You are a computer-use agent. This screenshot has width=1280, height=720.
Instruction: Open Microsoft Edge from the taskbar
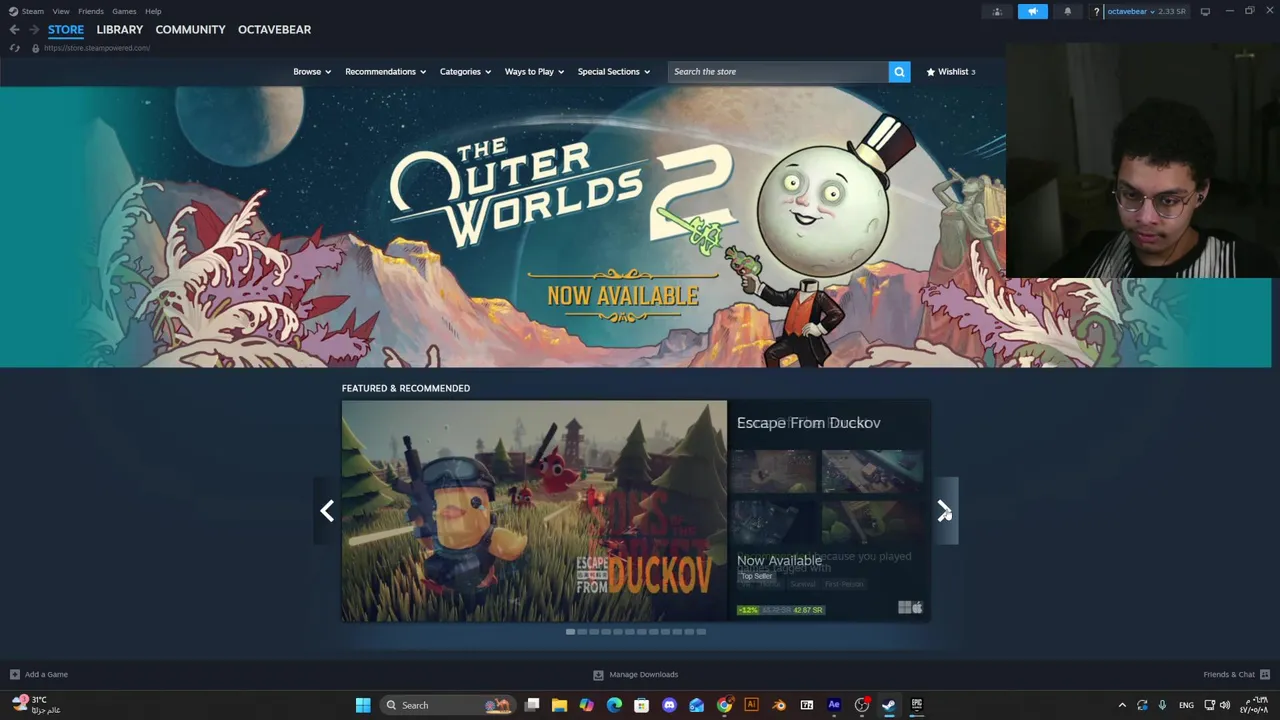(614, 705)
